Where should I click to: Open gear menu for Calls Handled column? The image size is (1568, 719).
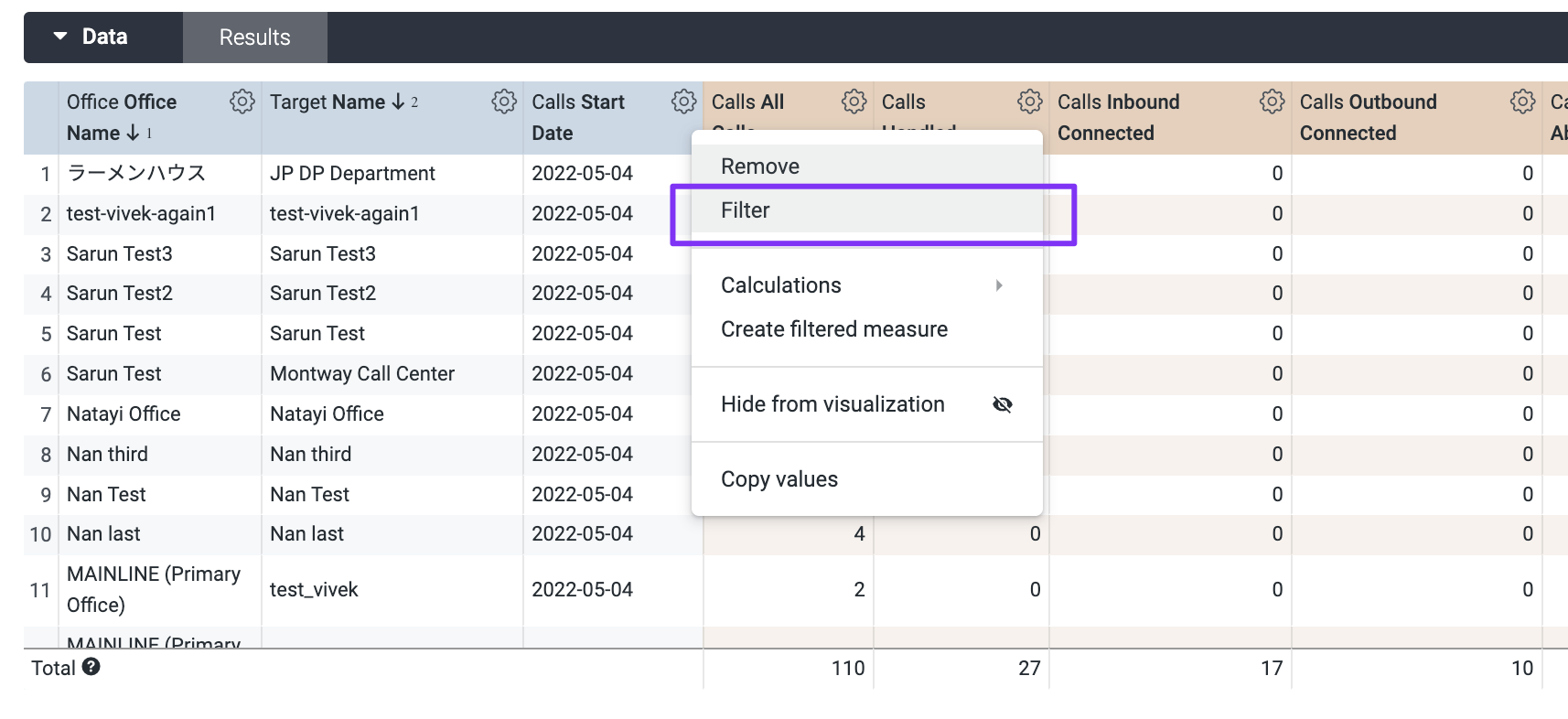1030,102
